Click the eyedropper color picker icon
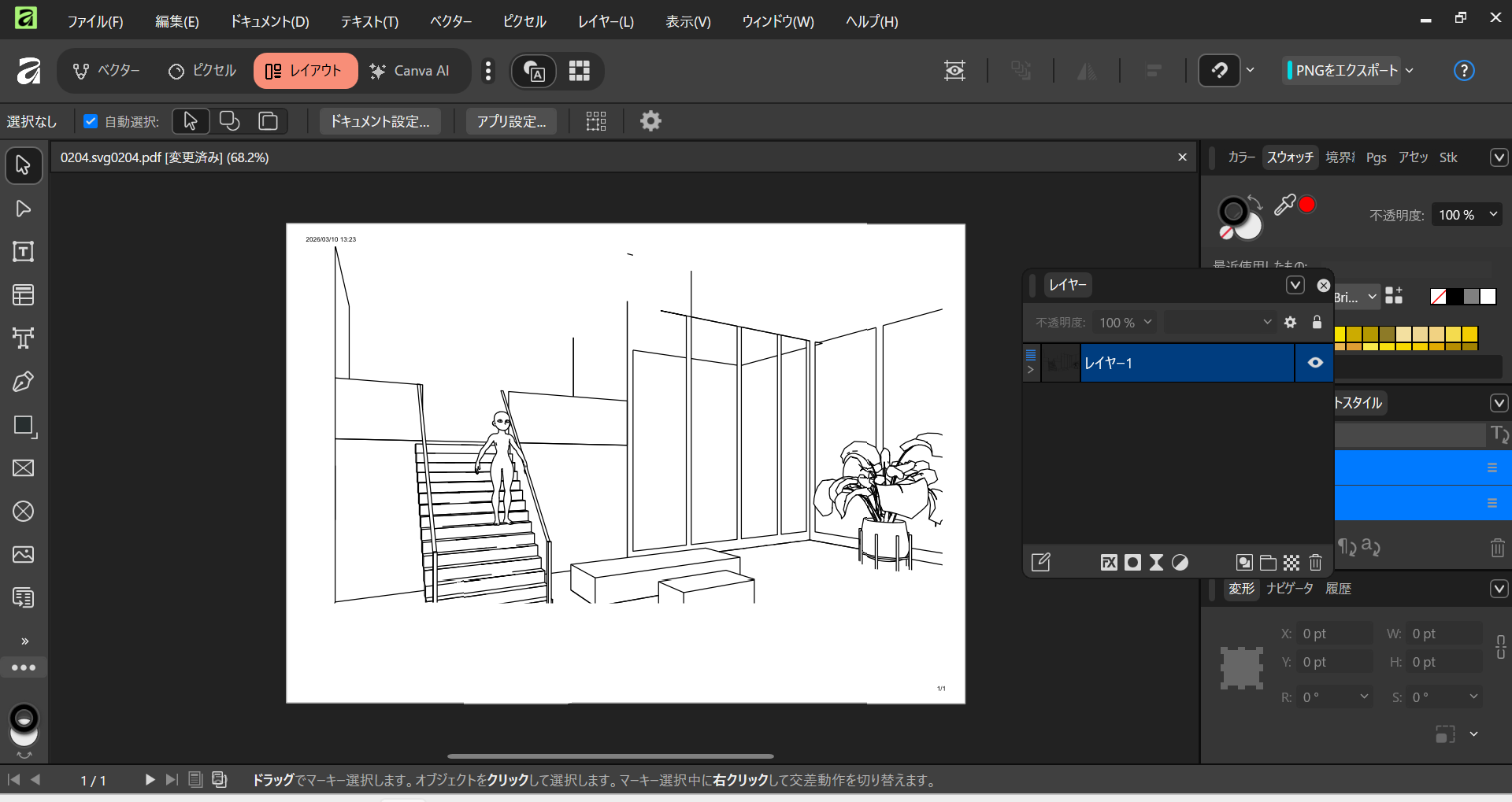The image size is (1512, 802). [1284, 205]
